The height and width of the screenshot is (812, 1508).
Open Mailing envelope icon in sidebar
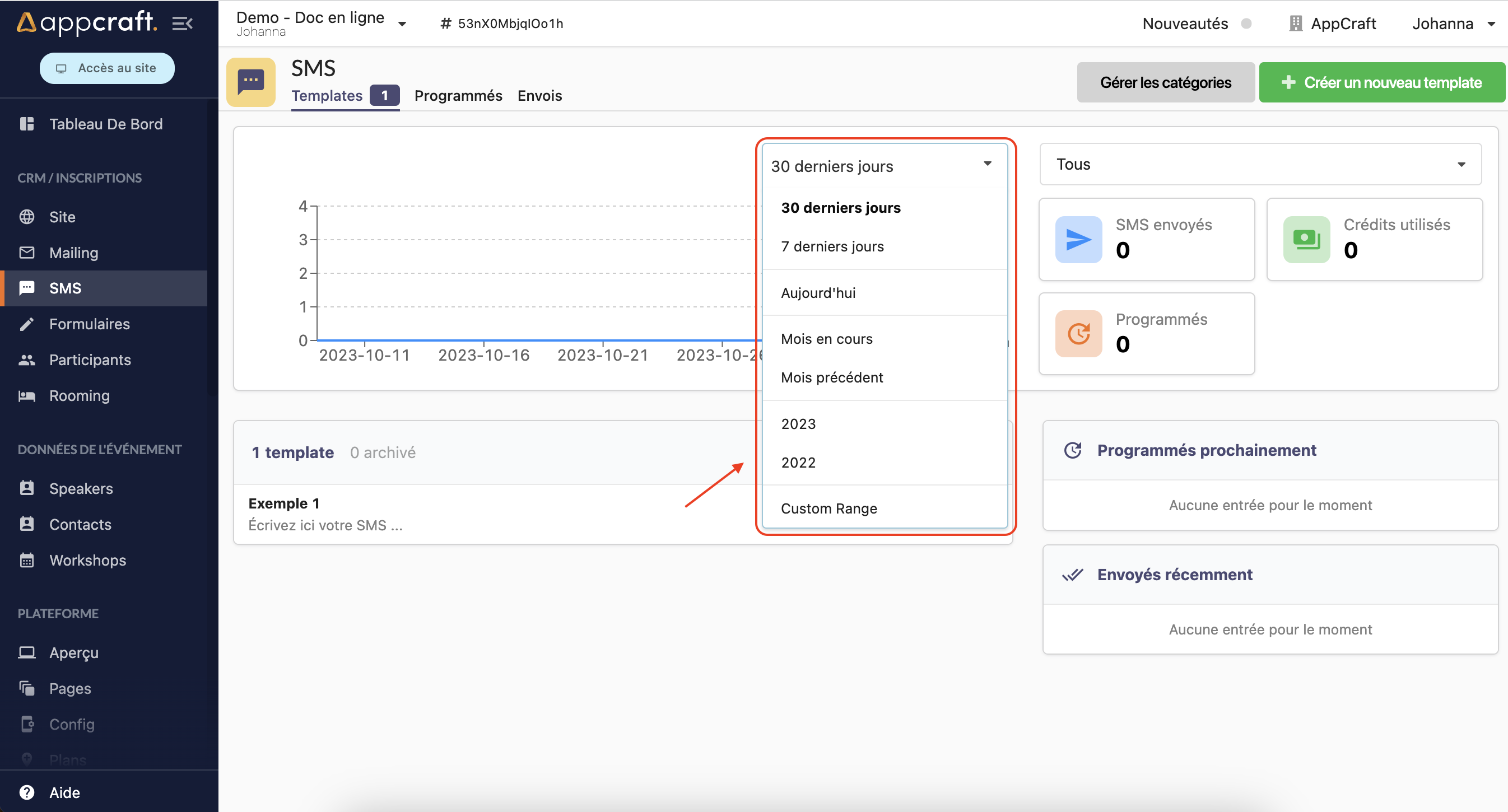pyautogui.click(x=27, y=253)
